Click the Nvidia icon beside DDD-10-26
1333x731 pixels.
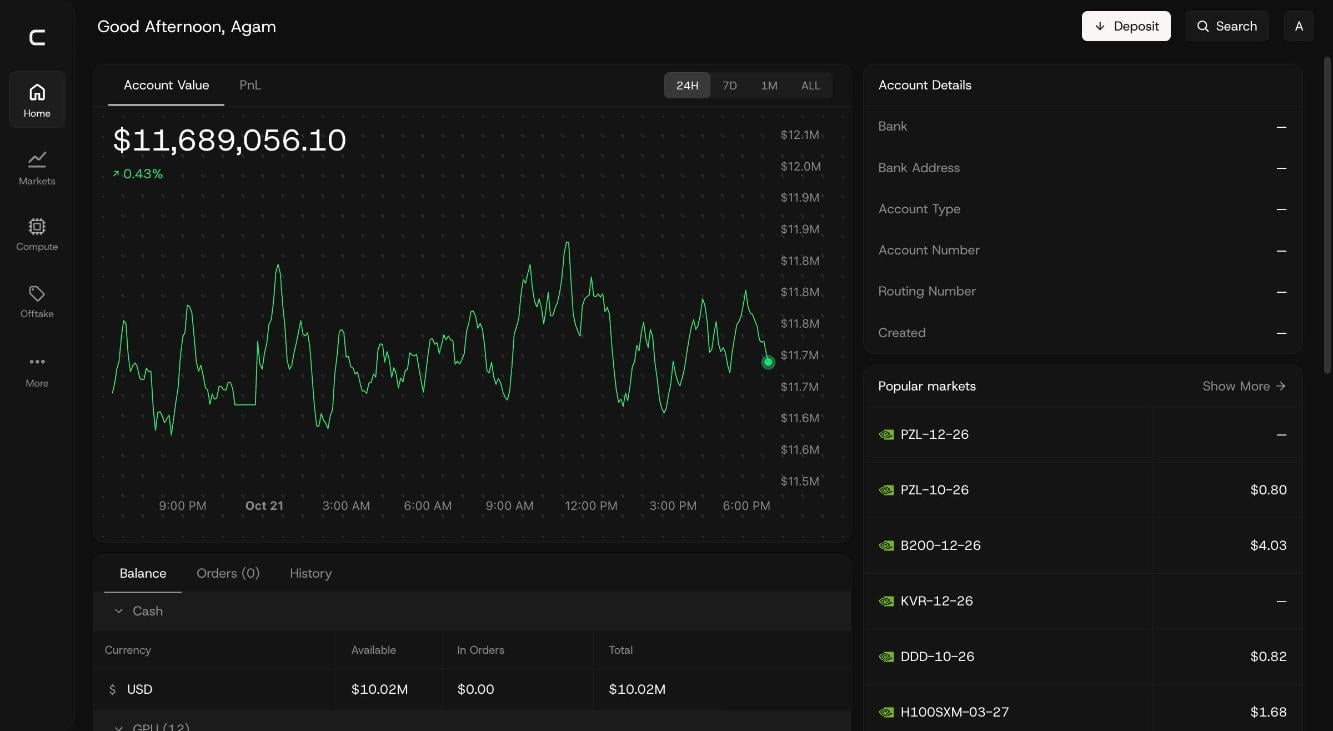tap(886, 657)
